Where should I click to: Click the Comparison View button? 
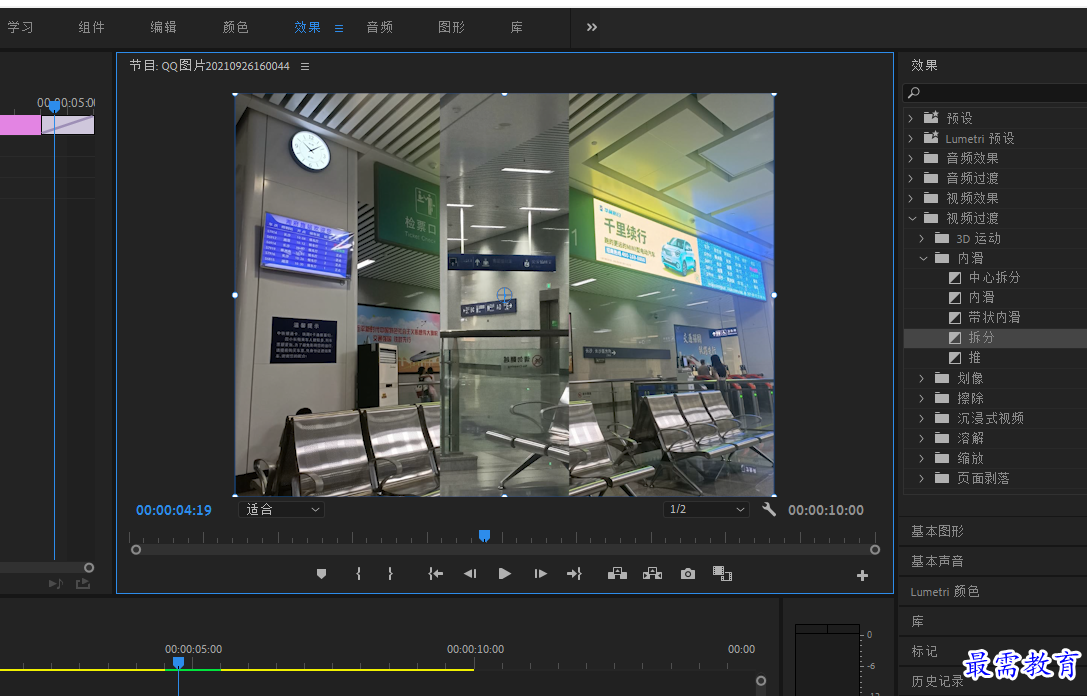tap(722, 574)
